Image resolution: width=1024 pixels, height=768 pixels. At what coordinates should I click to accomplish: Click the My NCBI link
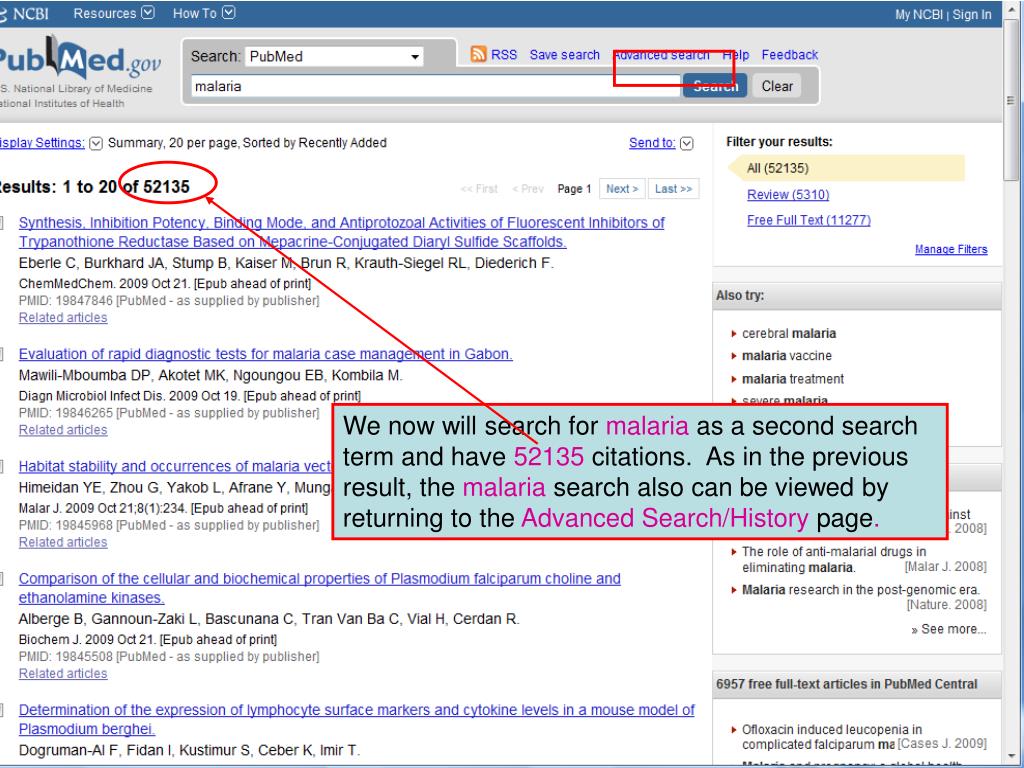click(919, 14)
